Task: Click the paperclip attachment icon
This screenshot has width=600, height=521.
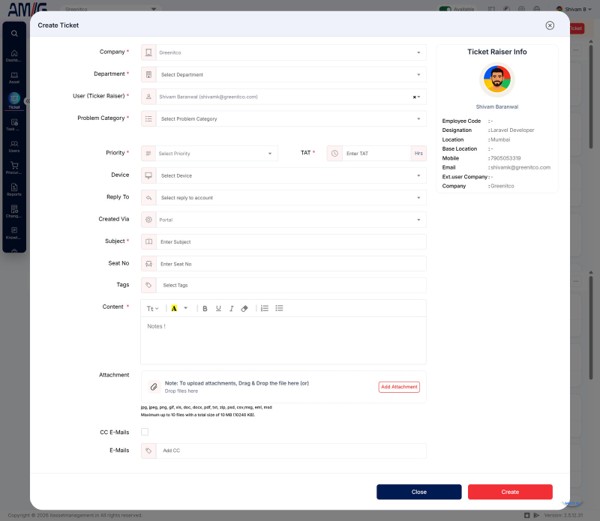Action: coord(153,387)
